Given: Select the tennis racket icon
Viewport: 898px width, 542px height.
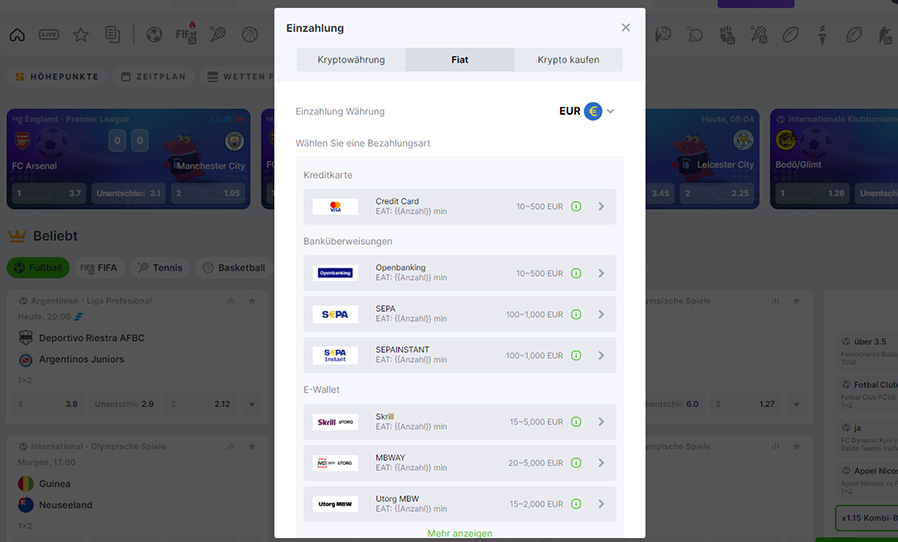Looking at the screenshot, I should pos(218,35).
